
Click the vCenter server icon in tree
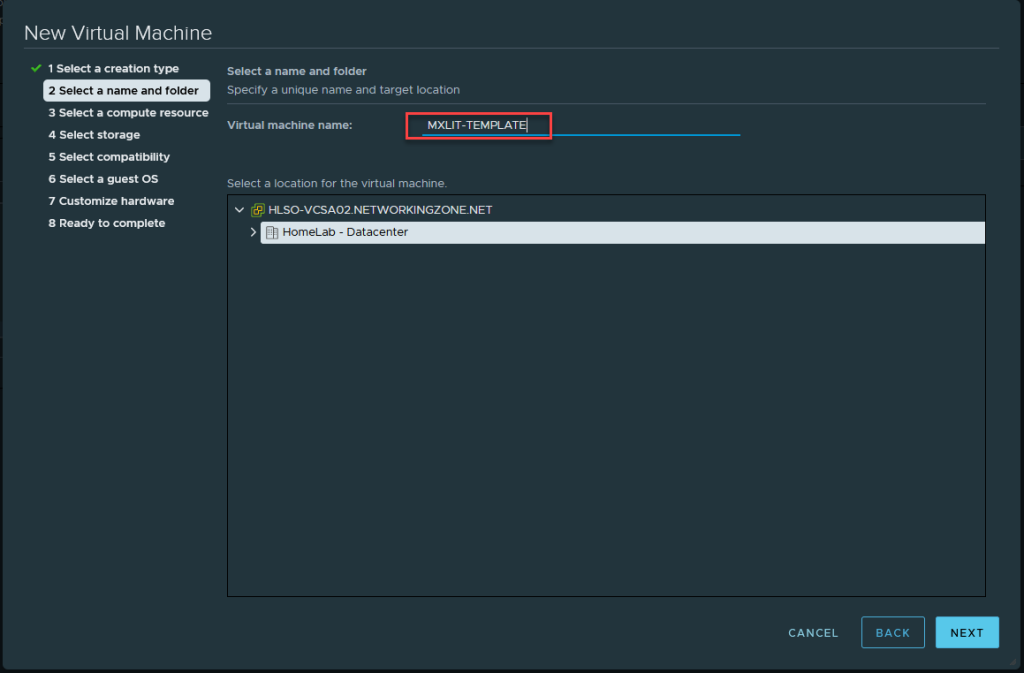(x=258, y=210)
